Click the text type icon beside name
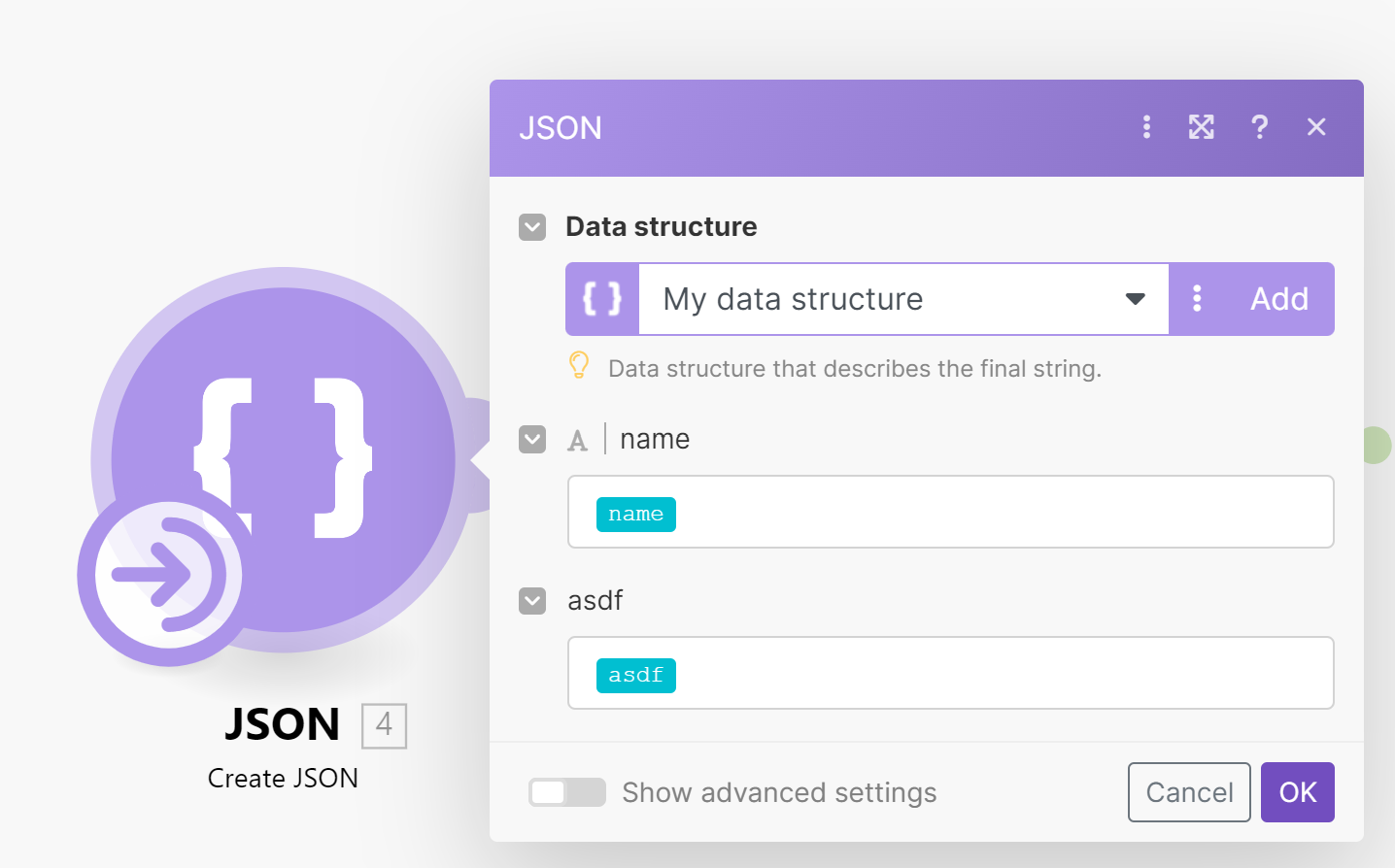 point(578,441)
